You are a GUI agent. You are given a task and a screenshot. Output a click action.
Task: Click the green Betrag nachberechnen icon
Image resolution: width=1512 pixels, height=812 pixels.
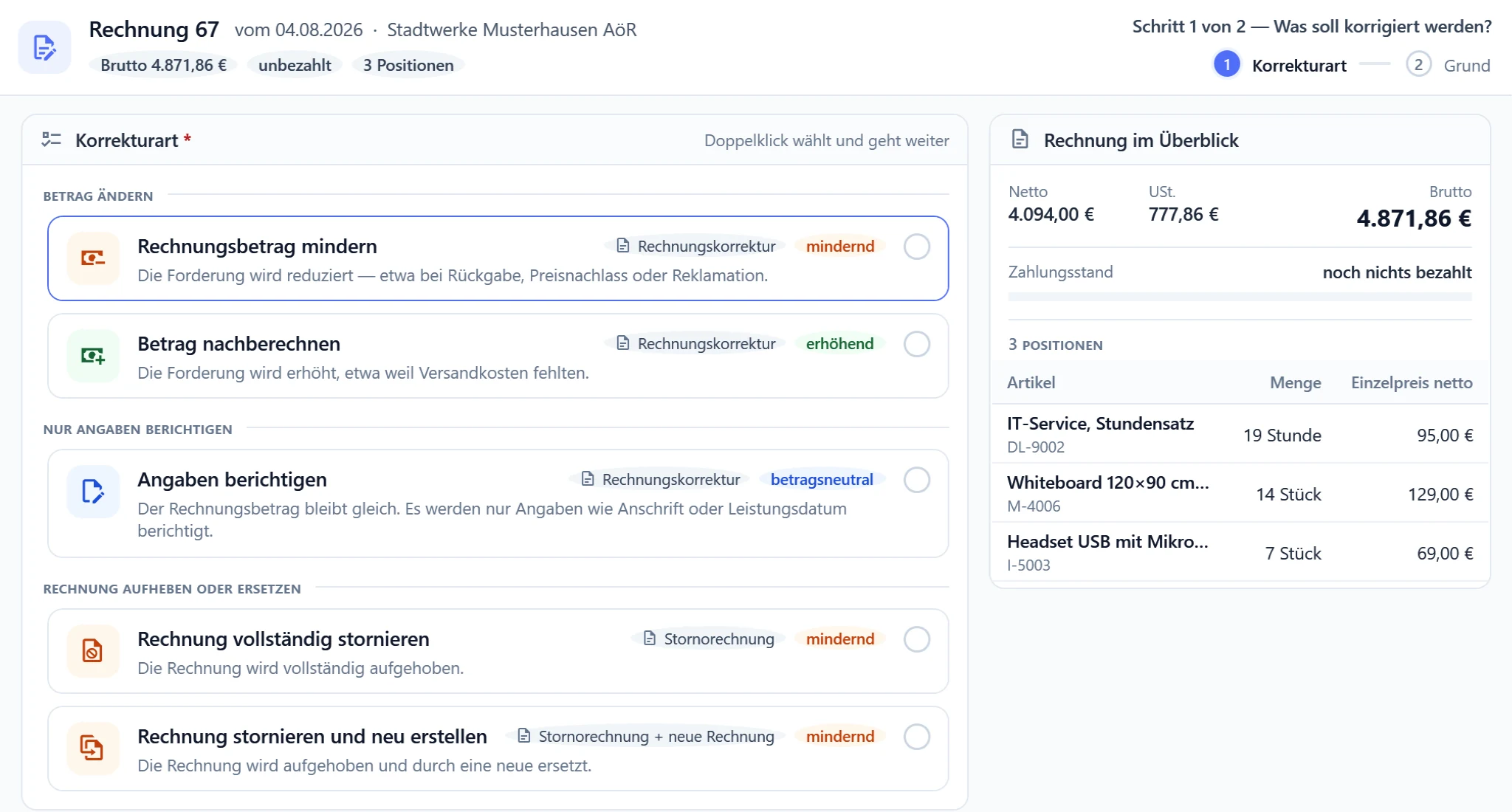(x=93, y=356)
